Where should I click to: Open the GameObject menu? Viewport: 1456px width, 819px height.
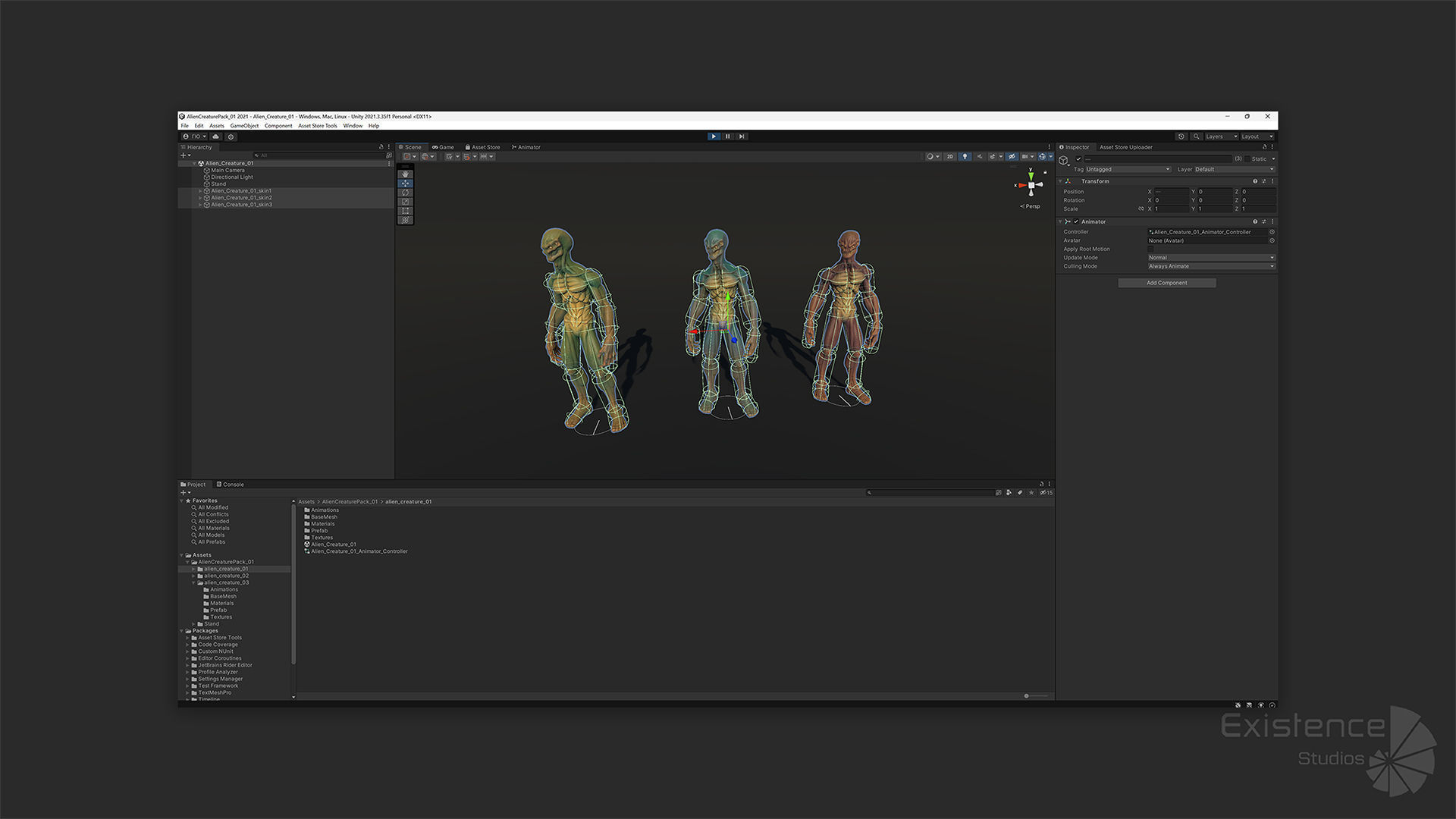[x=244, y=126]
